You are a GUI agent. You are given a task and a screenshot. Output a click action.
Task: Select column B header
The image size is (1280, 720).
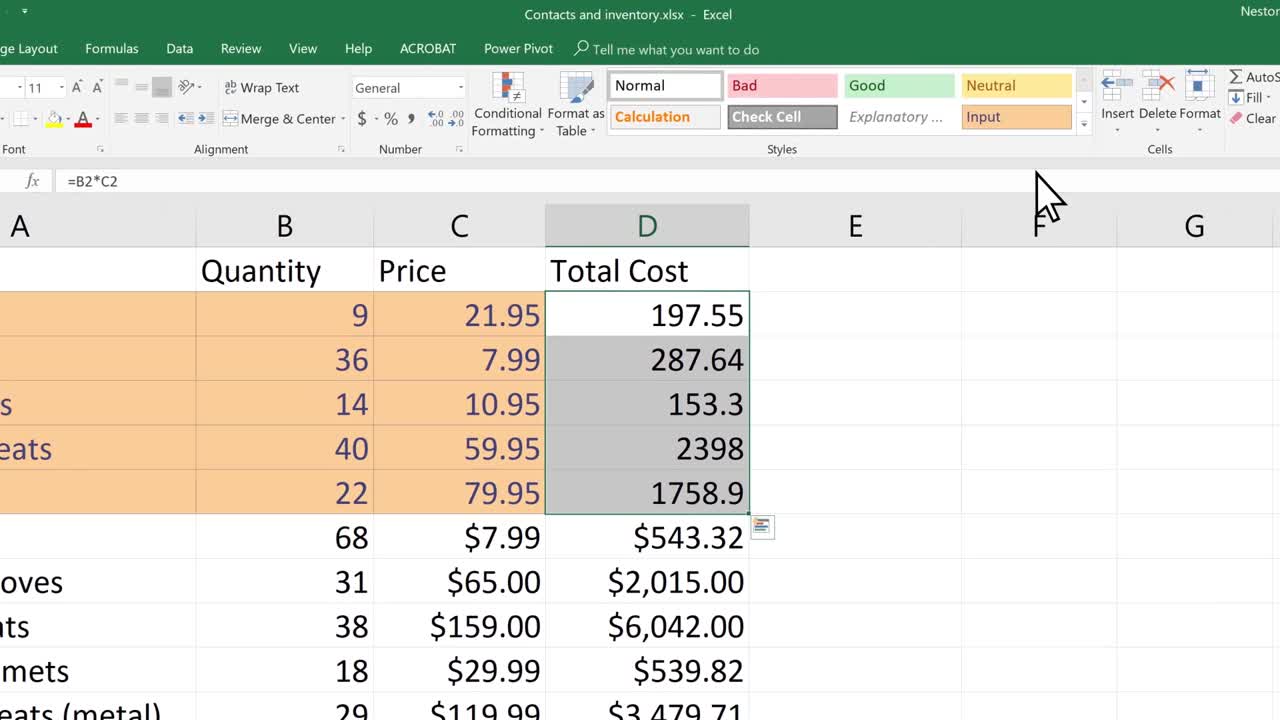(285, 226)
